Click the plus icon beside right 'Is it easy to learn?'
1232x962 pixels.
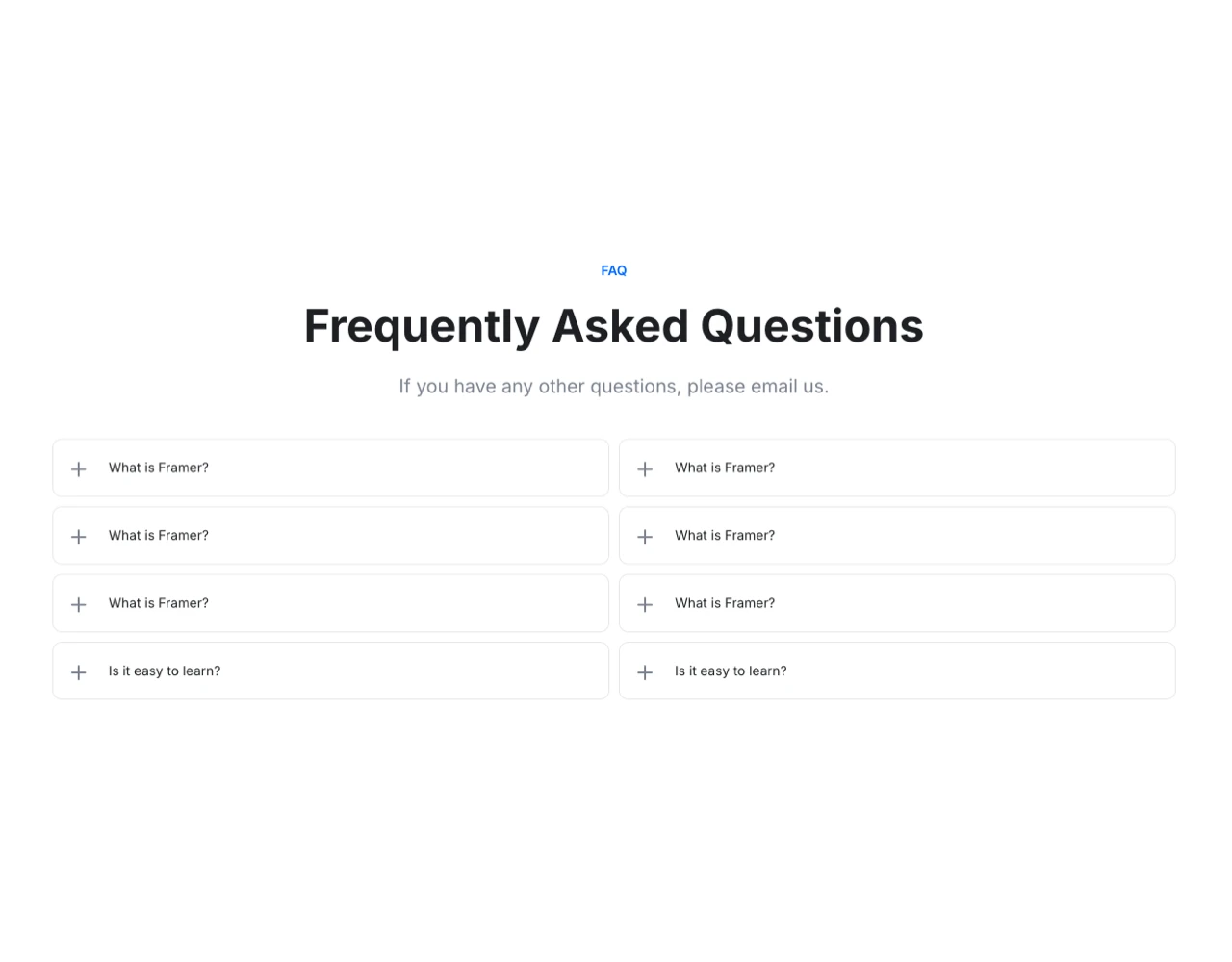(644, 671)
